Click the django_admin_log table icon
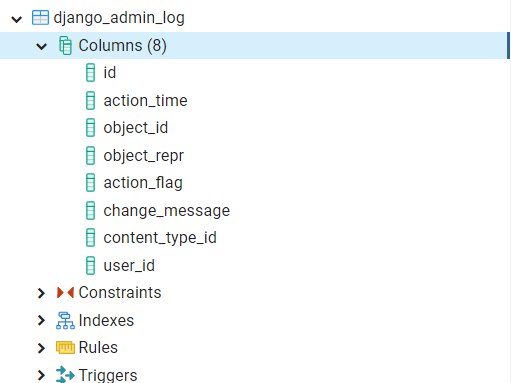The image size is (511, 383). (40, 18)
